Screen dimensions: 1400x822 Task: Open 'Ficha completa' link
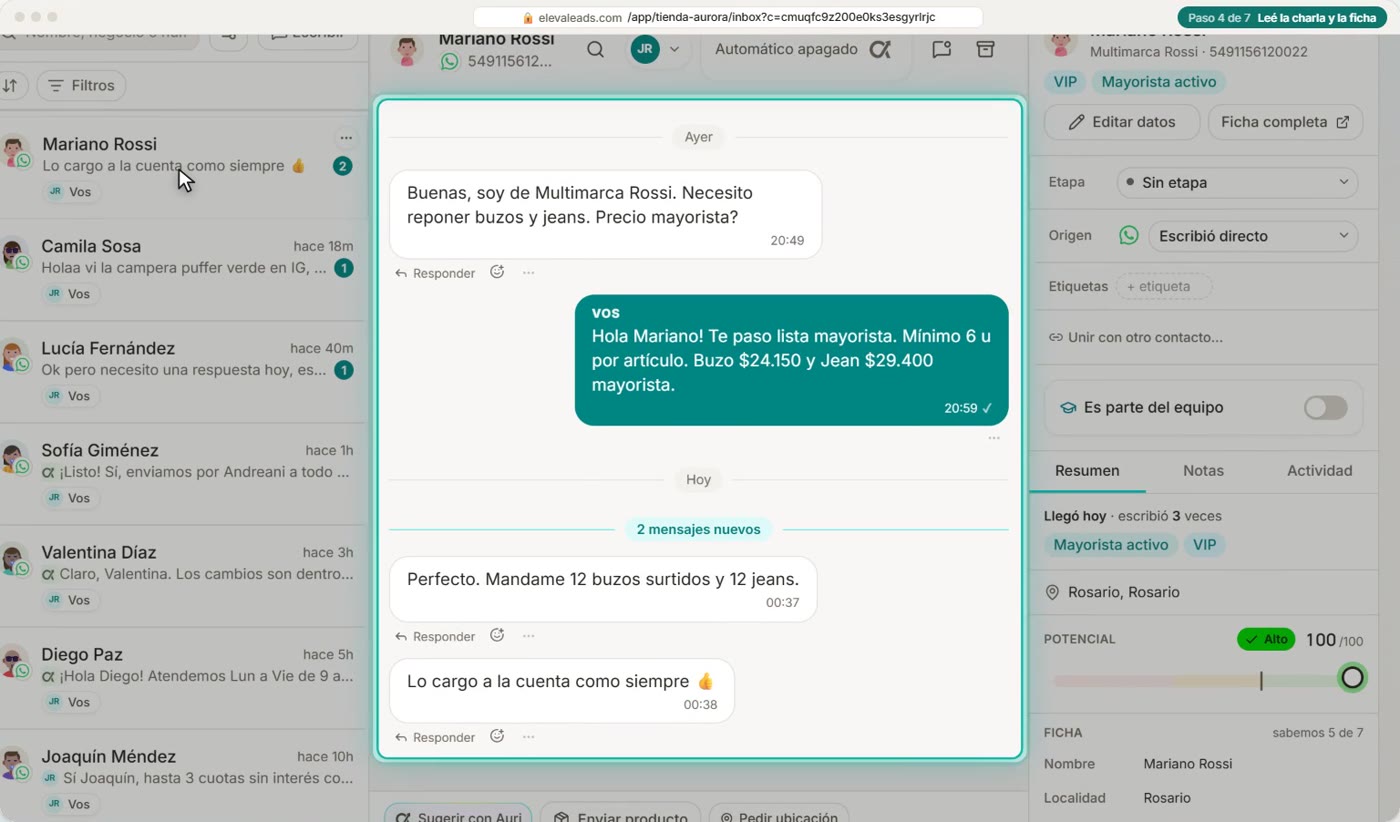[1285, 122]
